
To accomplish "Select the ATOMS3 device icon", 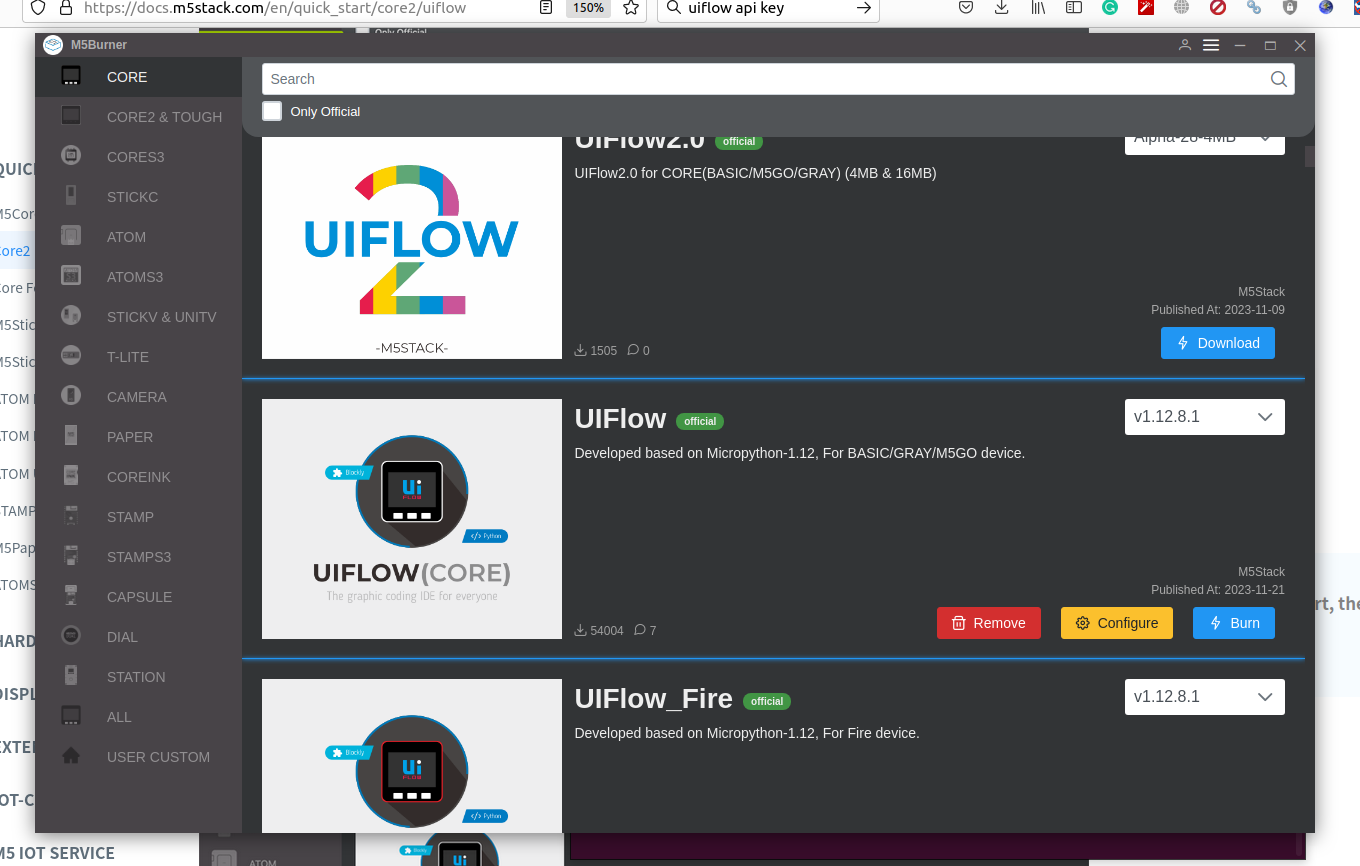I will [x=71, y=276].
